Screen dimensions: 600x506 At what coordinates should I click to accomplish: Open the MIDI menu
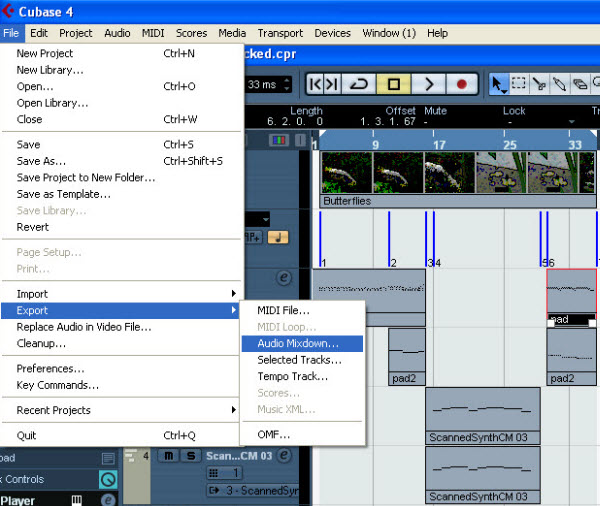pyautogui.click(x=153, y=33)
